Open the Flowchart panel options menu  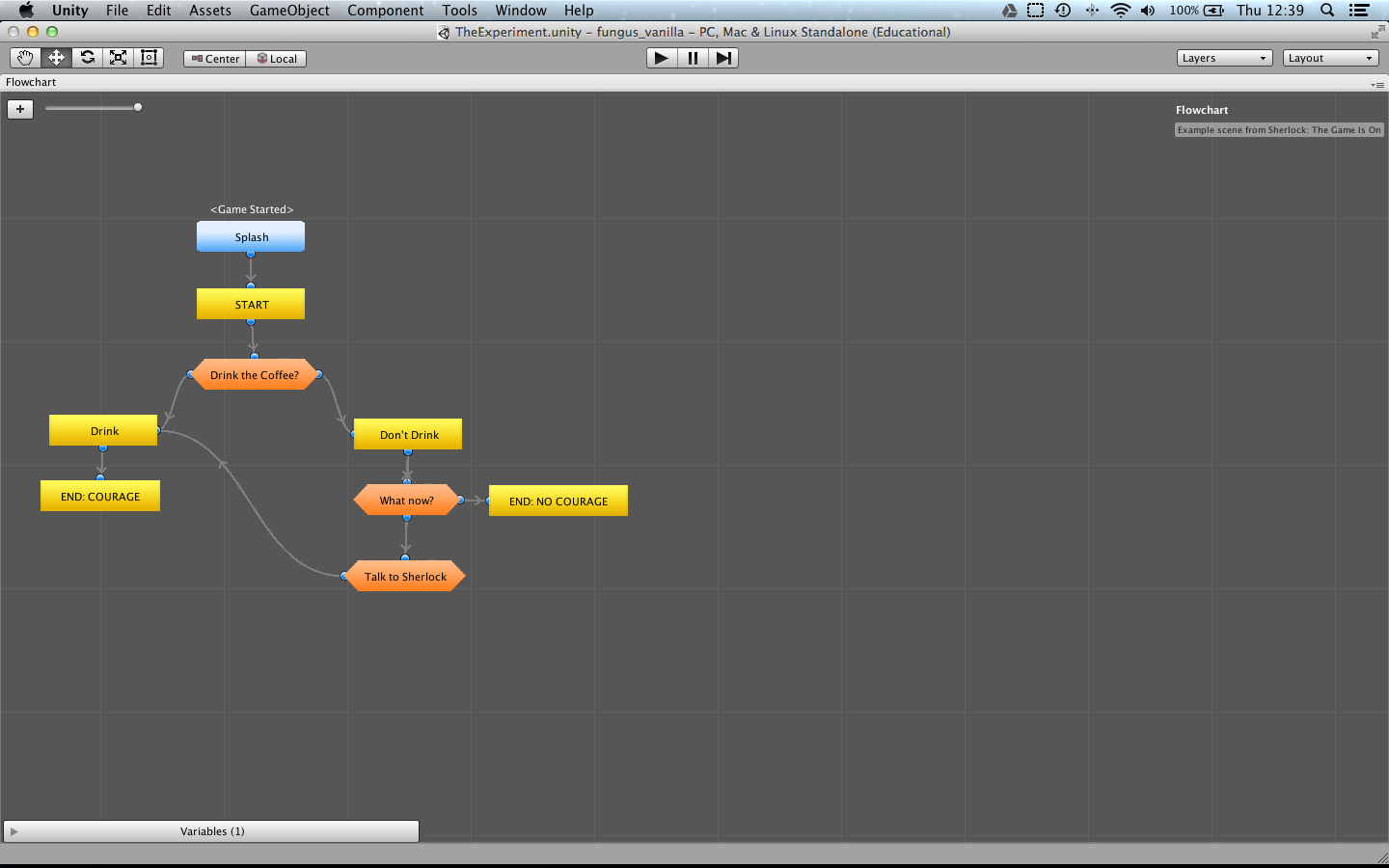tap(1377, 85)
